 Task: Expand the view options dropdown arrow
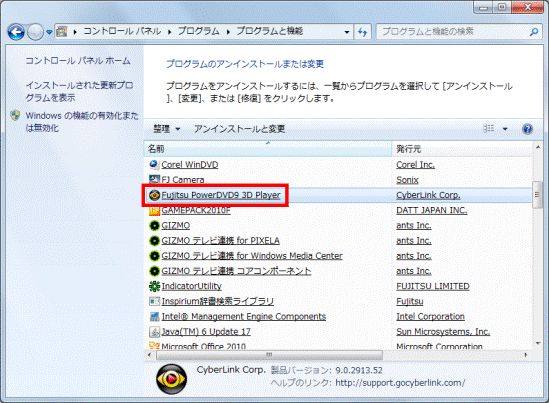coord(505,129)
